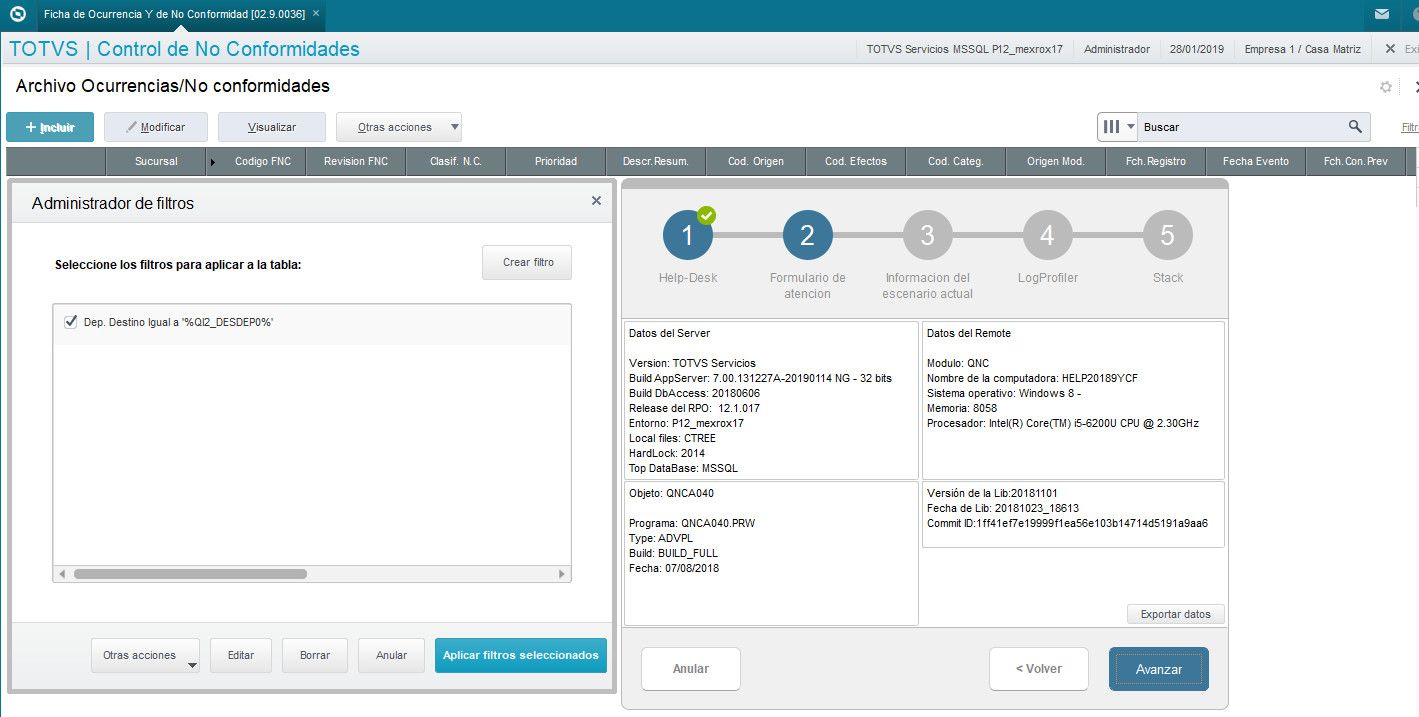
Task: Select step 4 LogProfiler
Action: (x=1048, y=235)
